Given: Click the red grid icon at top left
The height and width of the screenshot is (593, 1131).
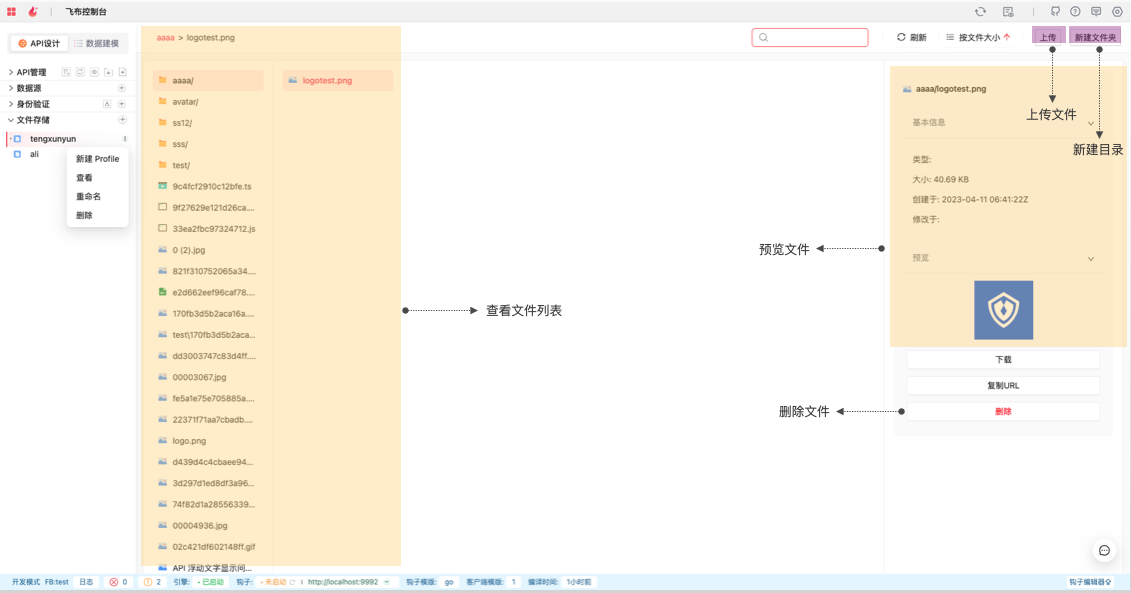Looking at the screenshot, I should pyautogui.click(x=12, y=12).
